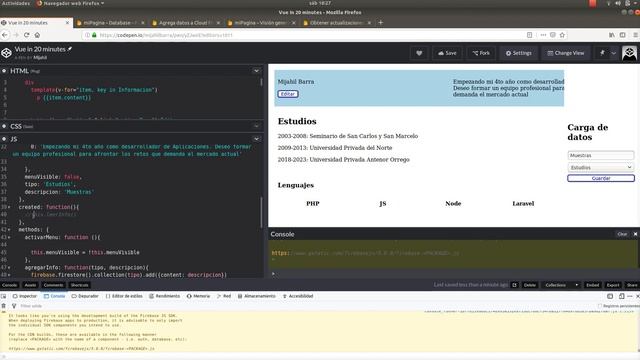Open devtools Editor de estilos tab
640x360 pixels.
[124, 296]
